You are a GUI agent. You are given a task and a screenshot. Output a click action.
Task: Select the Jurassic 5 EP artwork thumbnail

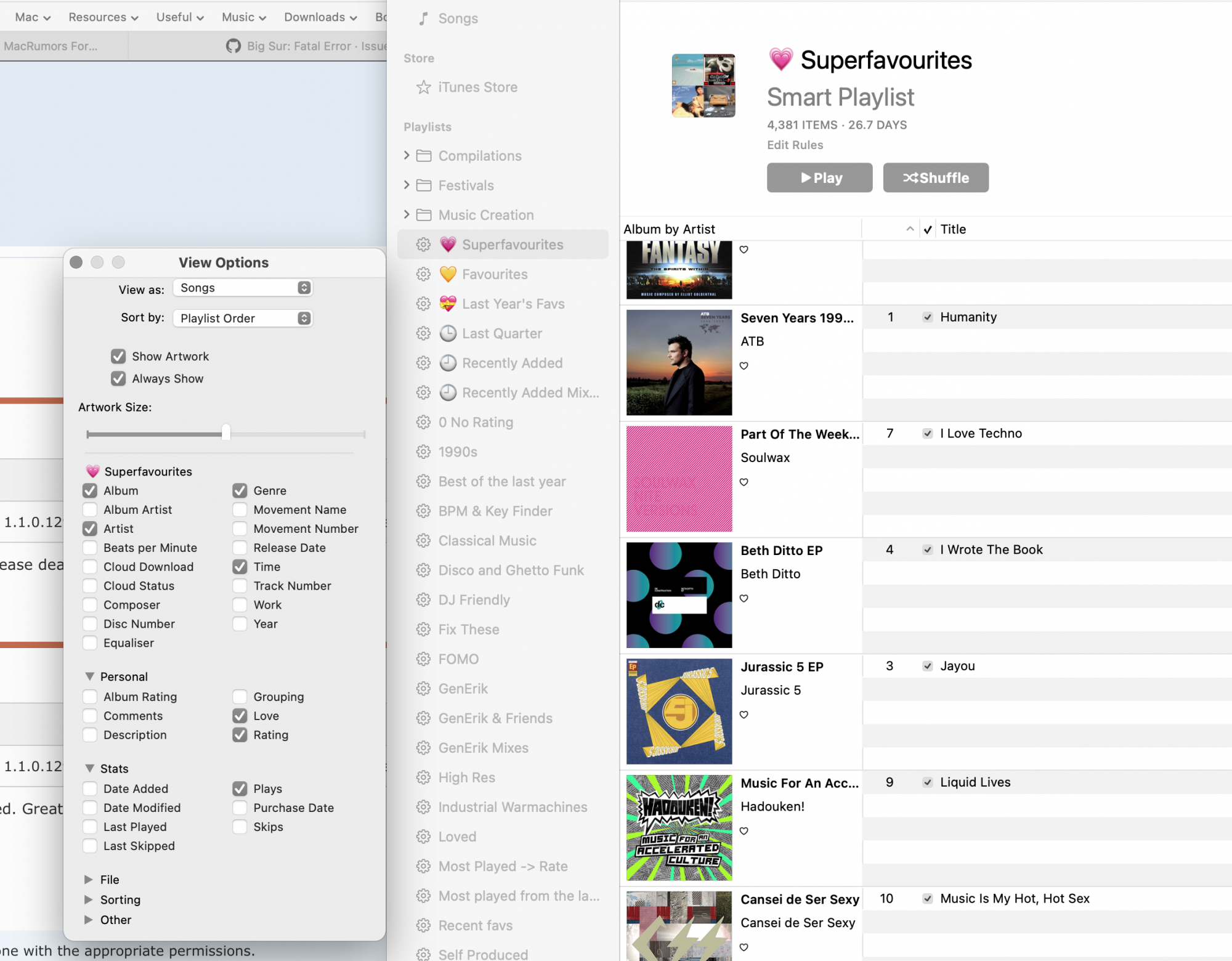click(679, 712)
